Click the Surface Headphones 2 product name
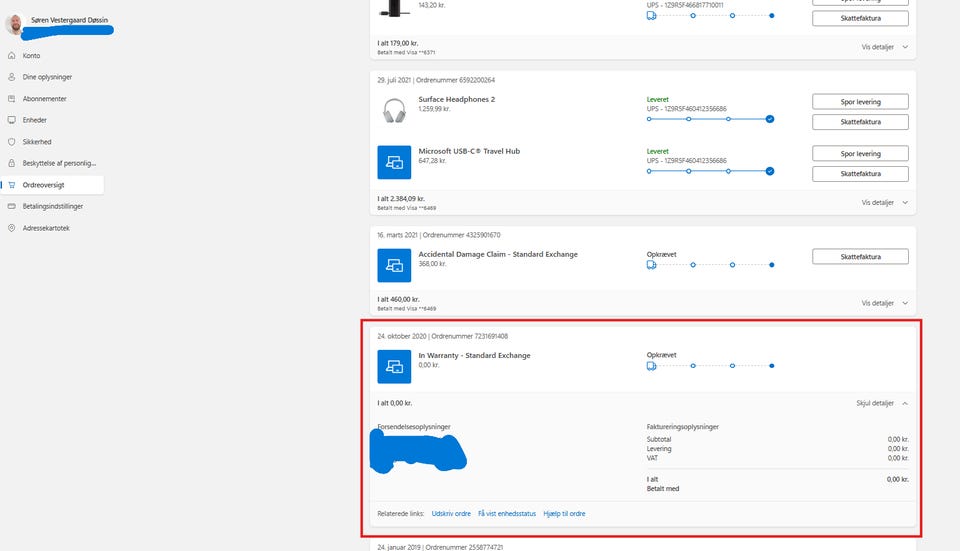This screenshot has height=551, width=960. pos(457,99)
